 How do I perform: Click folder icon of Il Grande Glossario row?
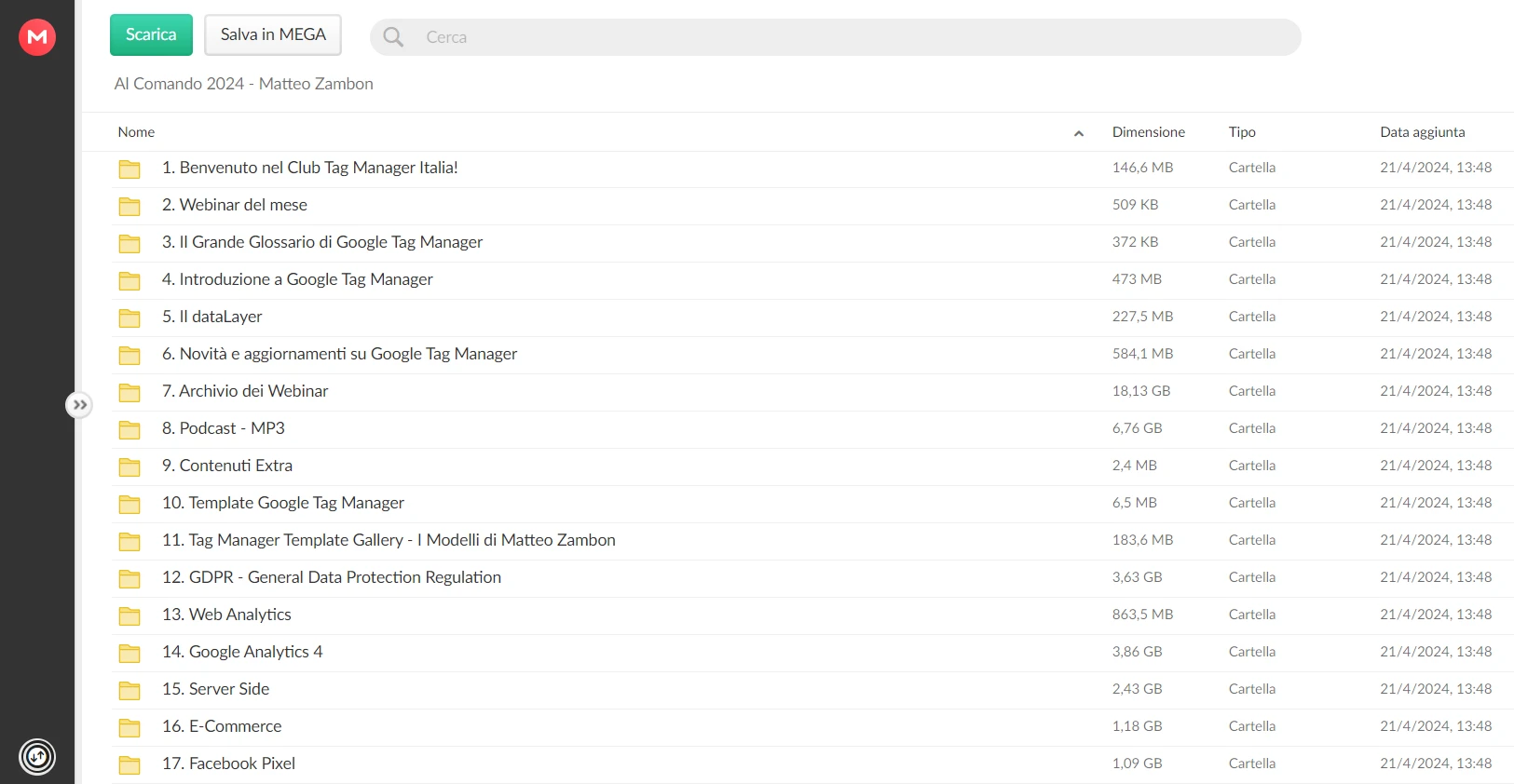pyautogui.click(x=130, y=243)
